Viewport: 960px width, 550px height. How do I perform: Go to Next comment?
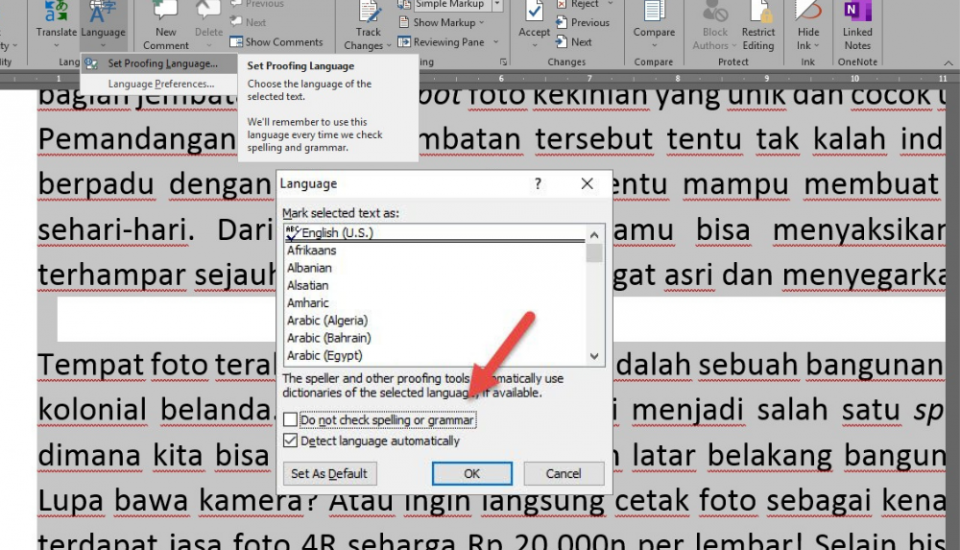[x=248, y=22]
